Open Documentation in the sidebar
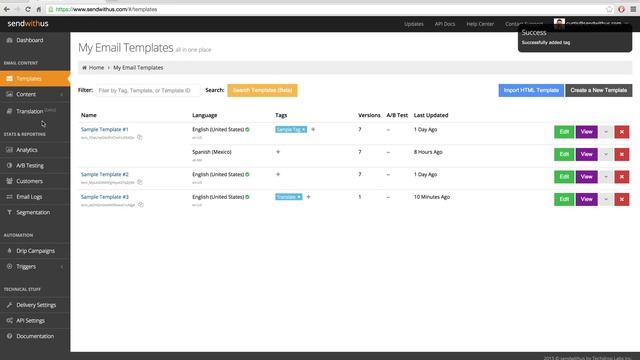The height and width of the screenshot is (360, 640). pyautogui.click(x=35, y=336)
